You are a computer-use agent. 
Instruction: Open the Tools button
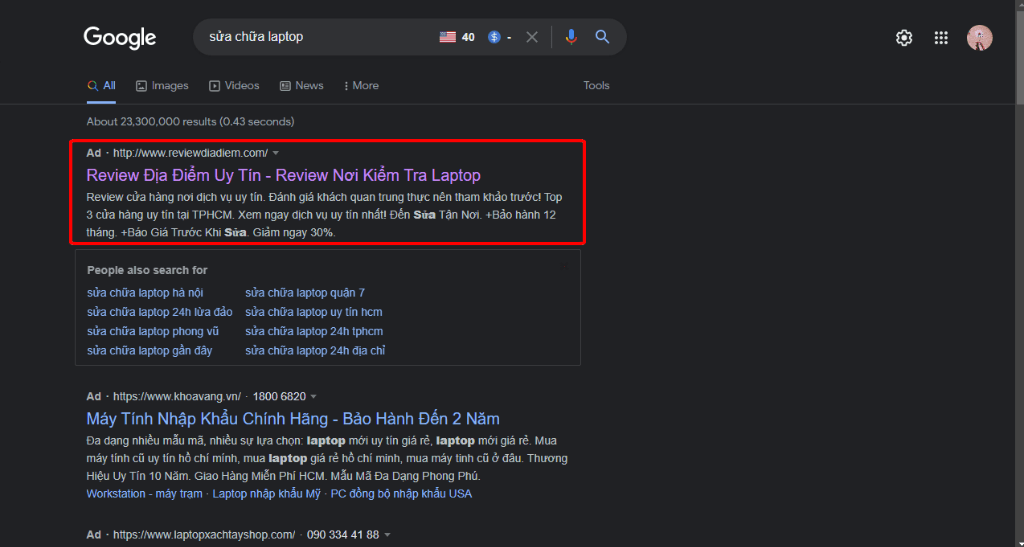pyautogui.click(x=596, y=86)
